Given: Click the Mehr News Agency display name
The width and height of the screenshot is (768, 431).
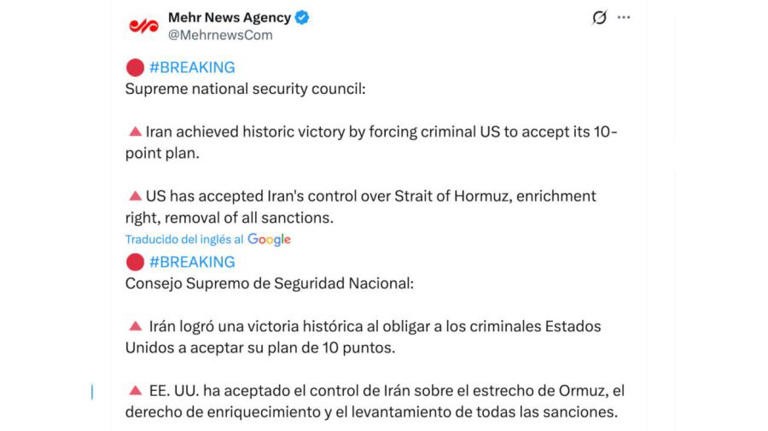Looking at the screenshot, I should tap(229, 17).
